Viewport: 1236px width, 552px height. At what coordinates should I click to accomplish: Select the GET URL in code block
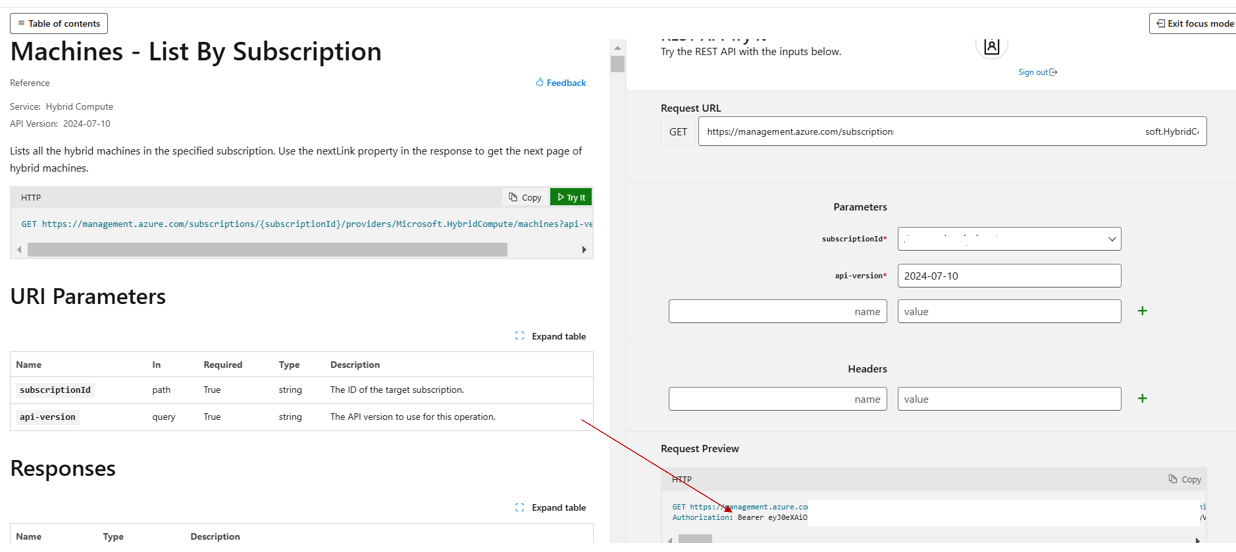point(307,224)
